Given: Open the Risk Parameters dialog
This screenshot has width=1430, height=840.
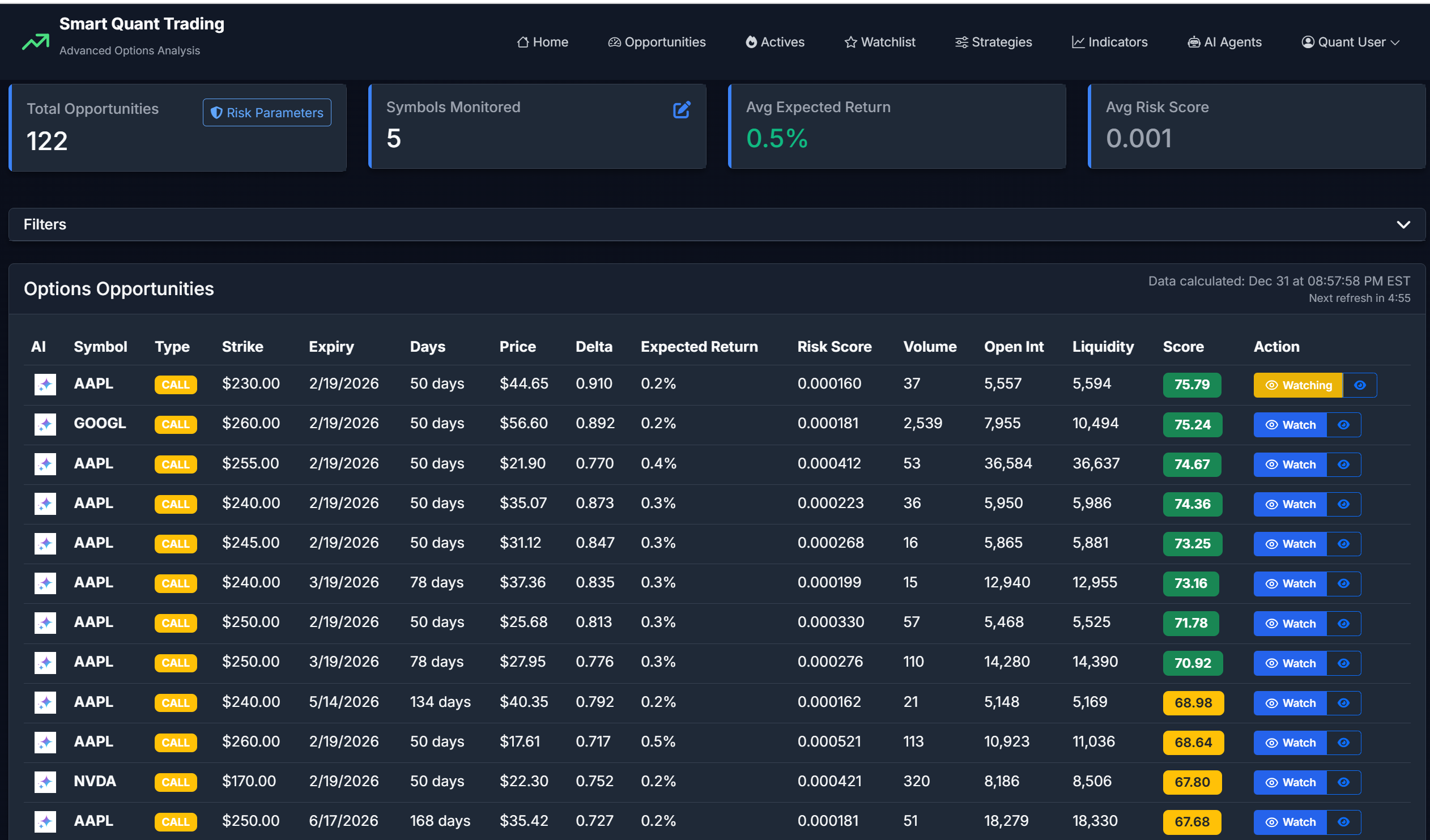Looking at the screenshot, I should tap(266, 112).
